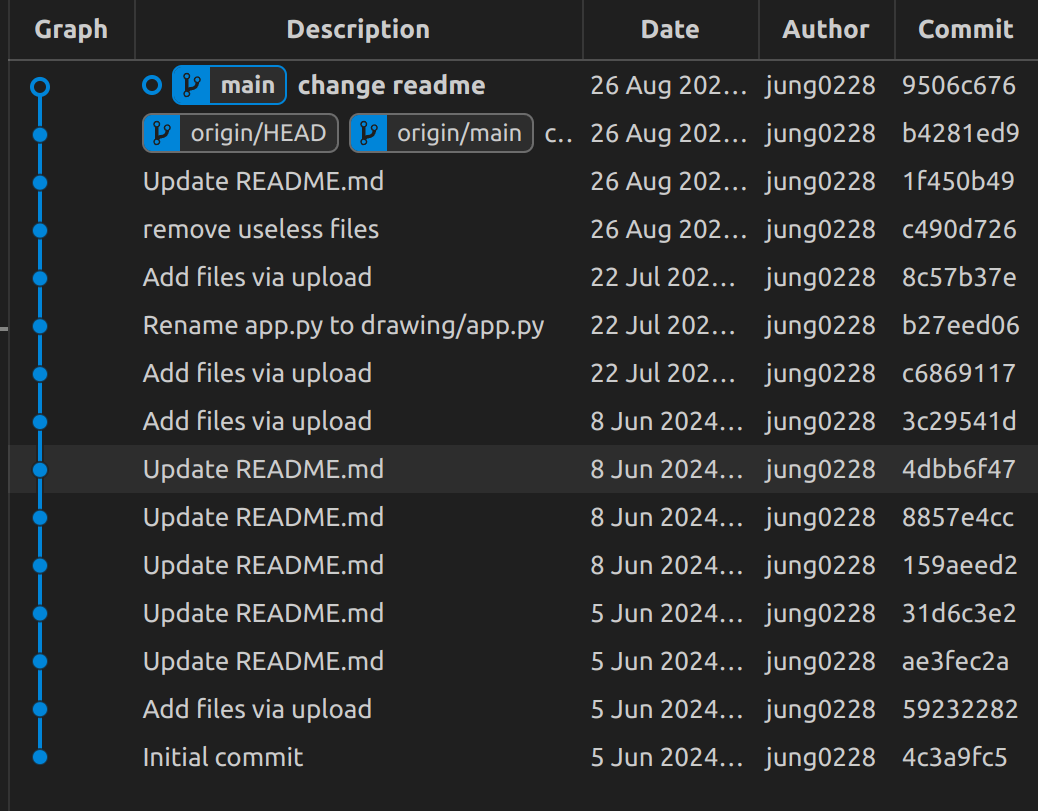
Task: Click the graph node of commit 1f450b49
Action: tap(40, 182)
